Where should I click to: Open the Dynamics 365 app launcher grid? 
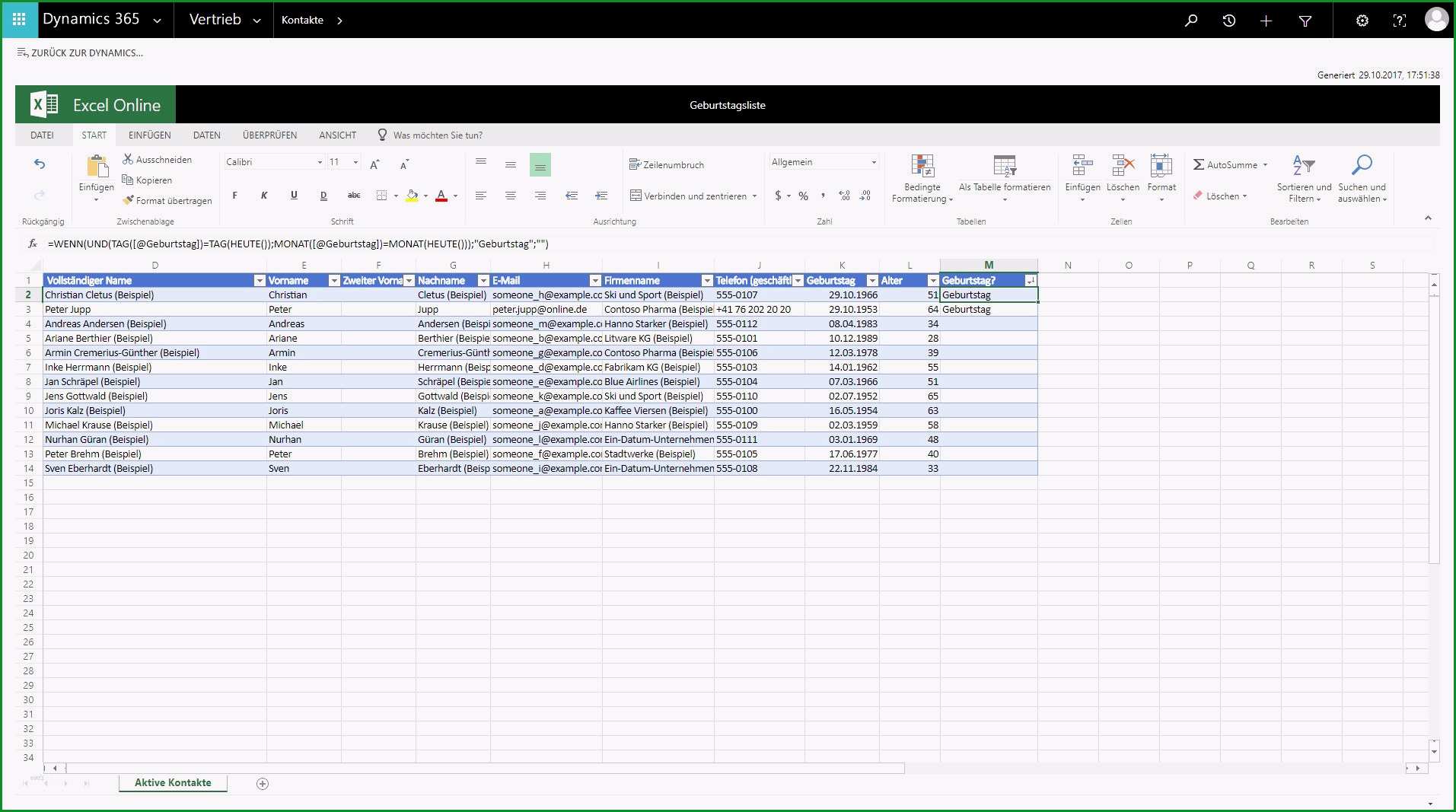click(19, 20)
